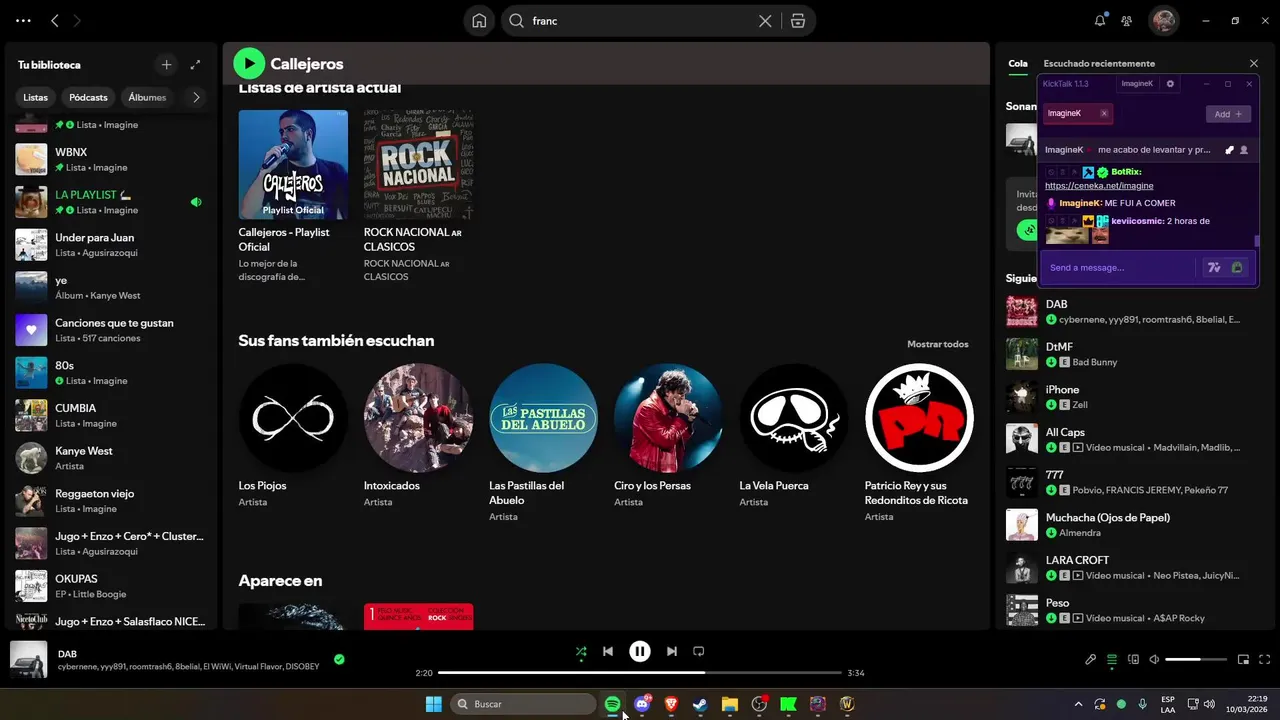
Task: Open Callejeros - Playlist Oficial cover
Action: tap(293, 164)
